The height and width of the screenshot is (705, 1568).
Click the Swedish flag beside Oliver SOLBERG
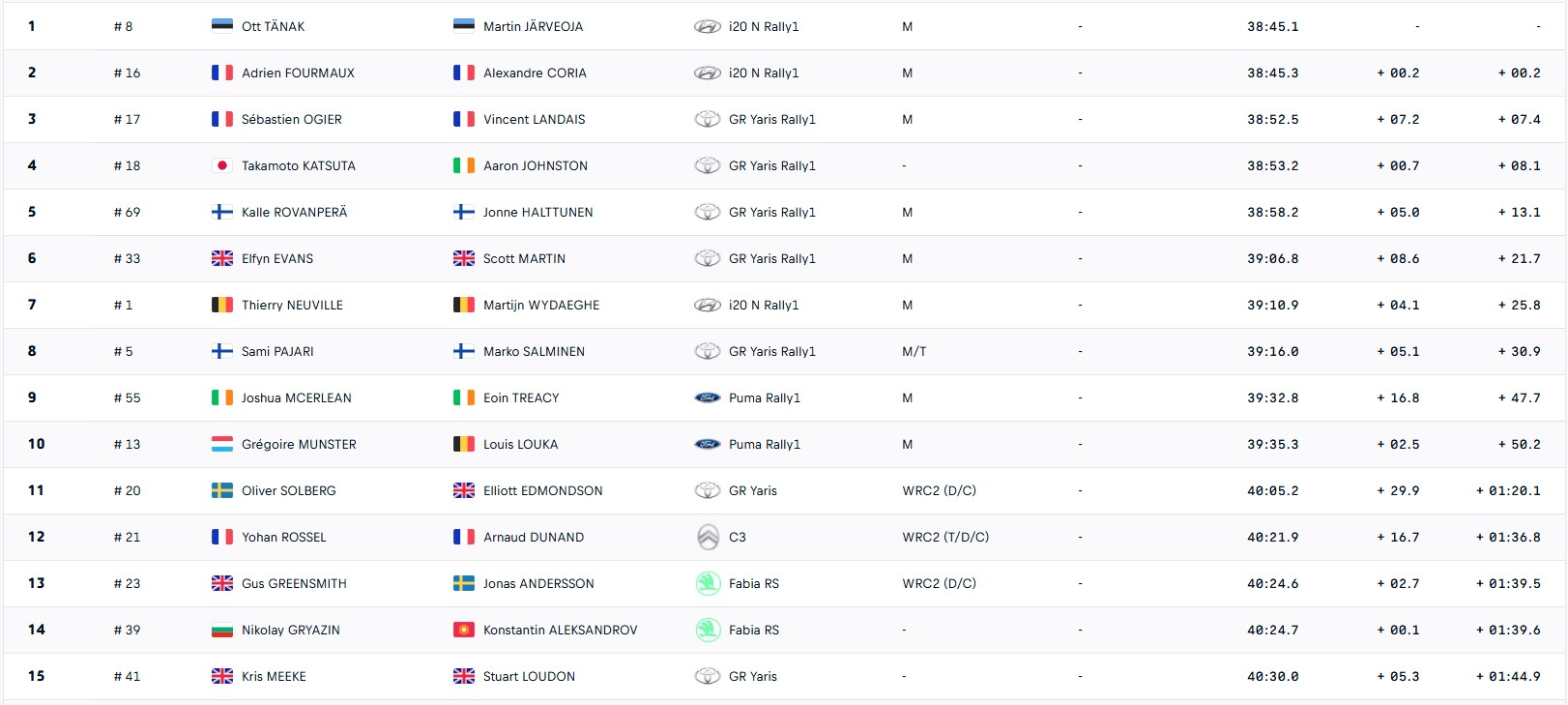[x=222, y=490]
